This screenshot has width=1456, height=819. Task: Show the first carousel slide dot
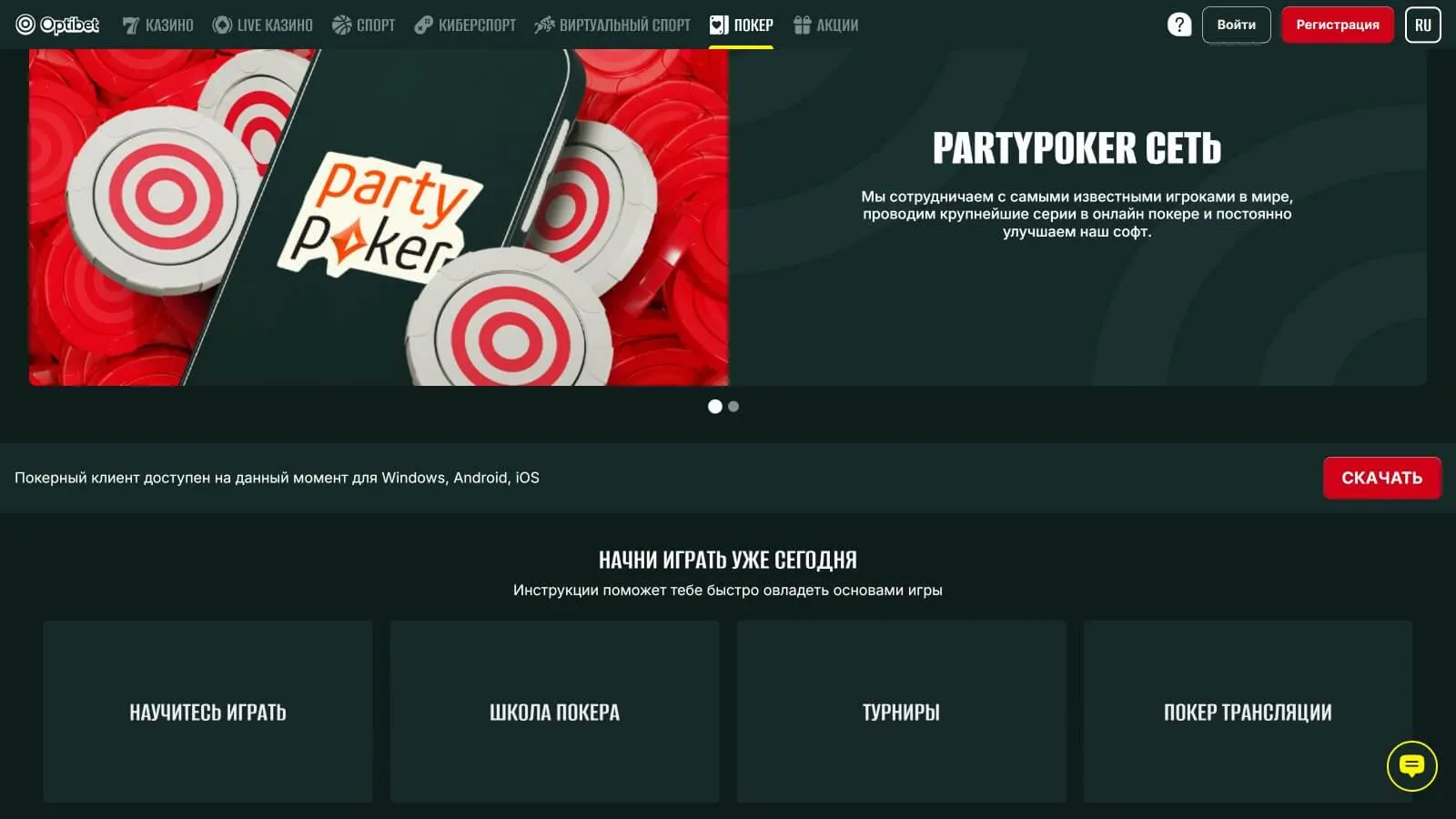[x=715, y=407]
